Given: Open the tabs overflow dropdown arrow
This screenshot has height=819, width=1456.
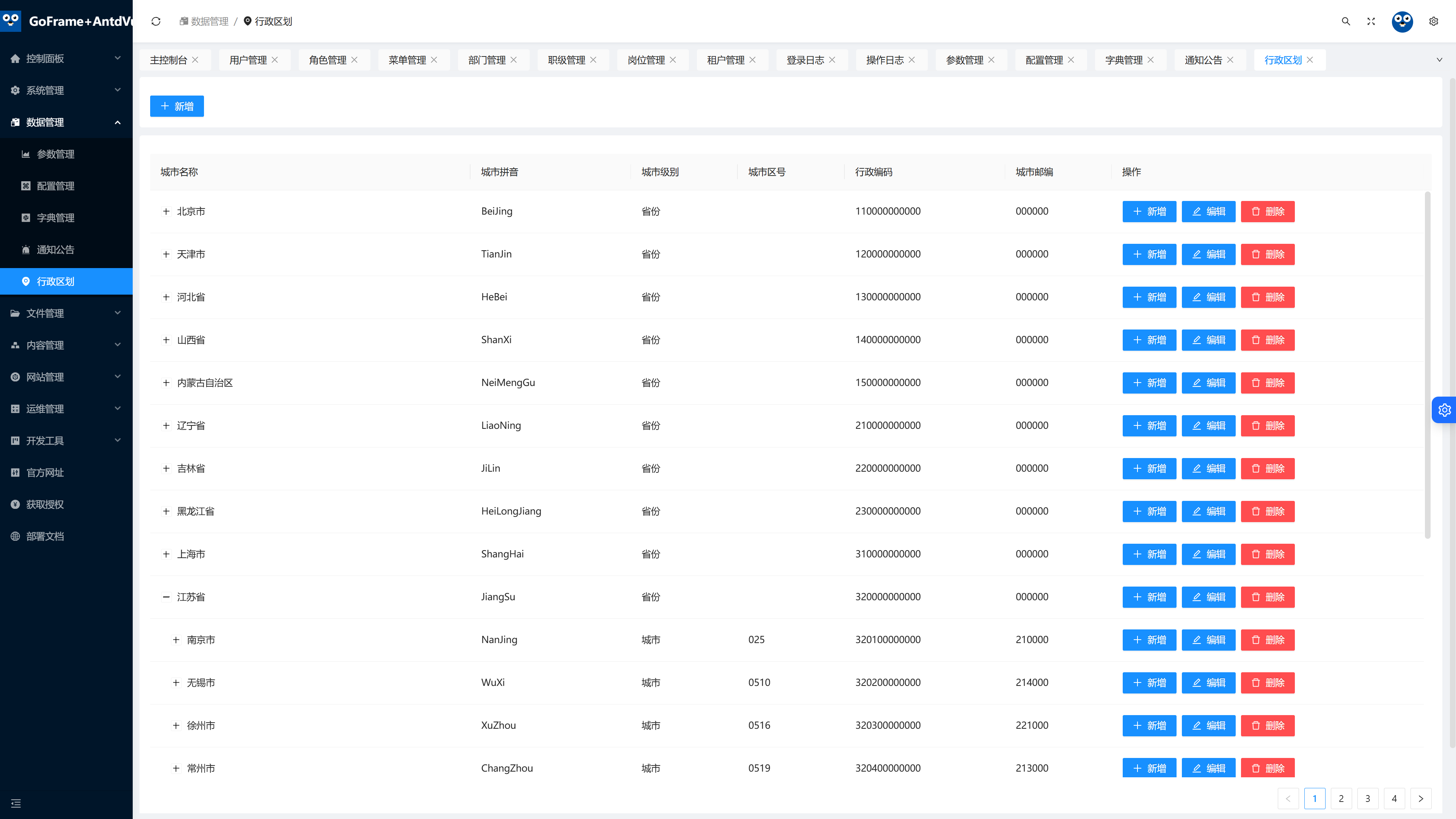Looking at the screenshot, I should click(x=1439, y=60).
